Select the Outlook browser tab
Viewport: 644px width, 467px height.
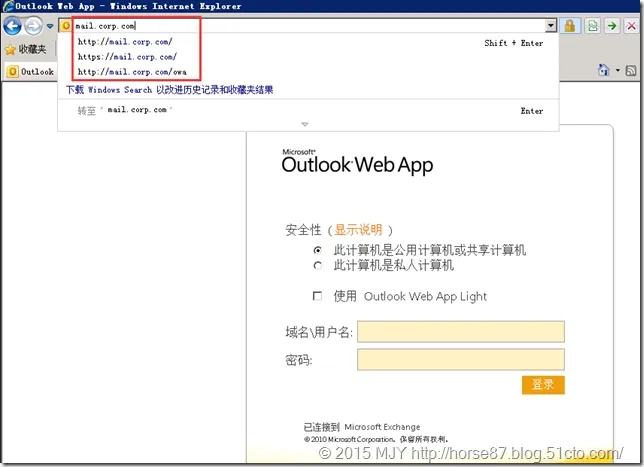click(31, 71)
